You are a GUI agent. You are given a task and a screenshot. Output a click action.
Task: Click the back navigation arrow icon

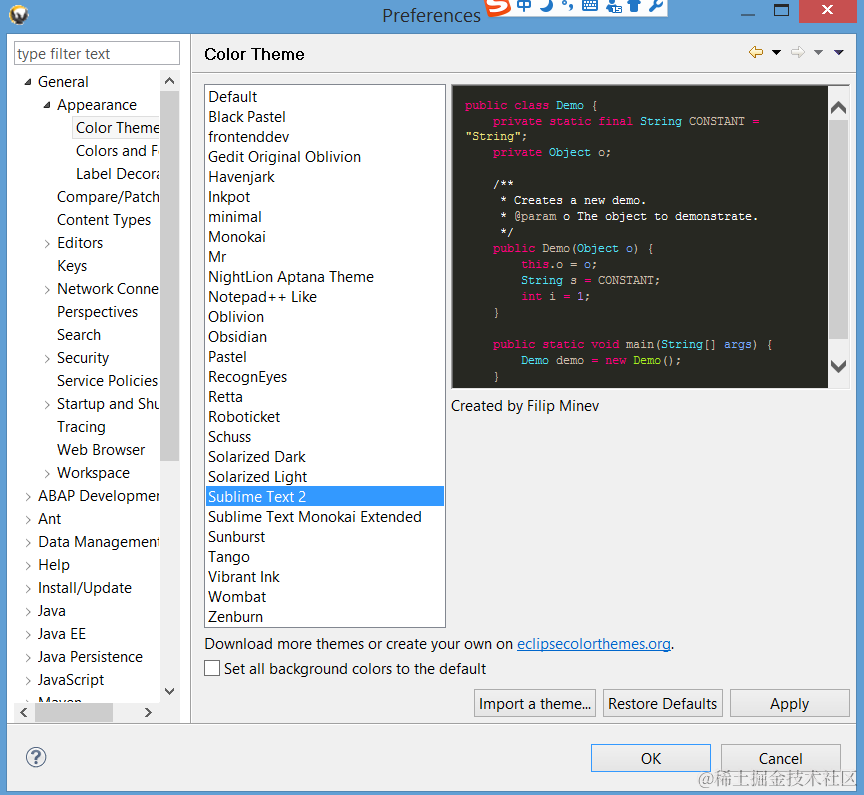[755, 52]
